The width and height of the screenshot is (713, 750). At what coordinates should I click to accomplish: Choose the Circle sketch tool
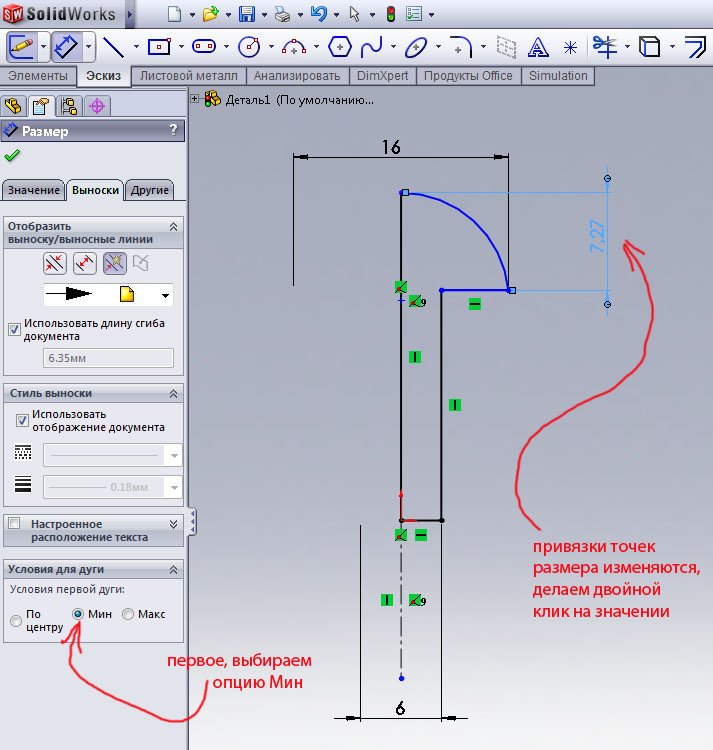(x=249, y=46)
